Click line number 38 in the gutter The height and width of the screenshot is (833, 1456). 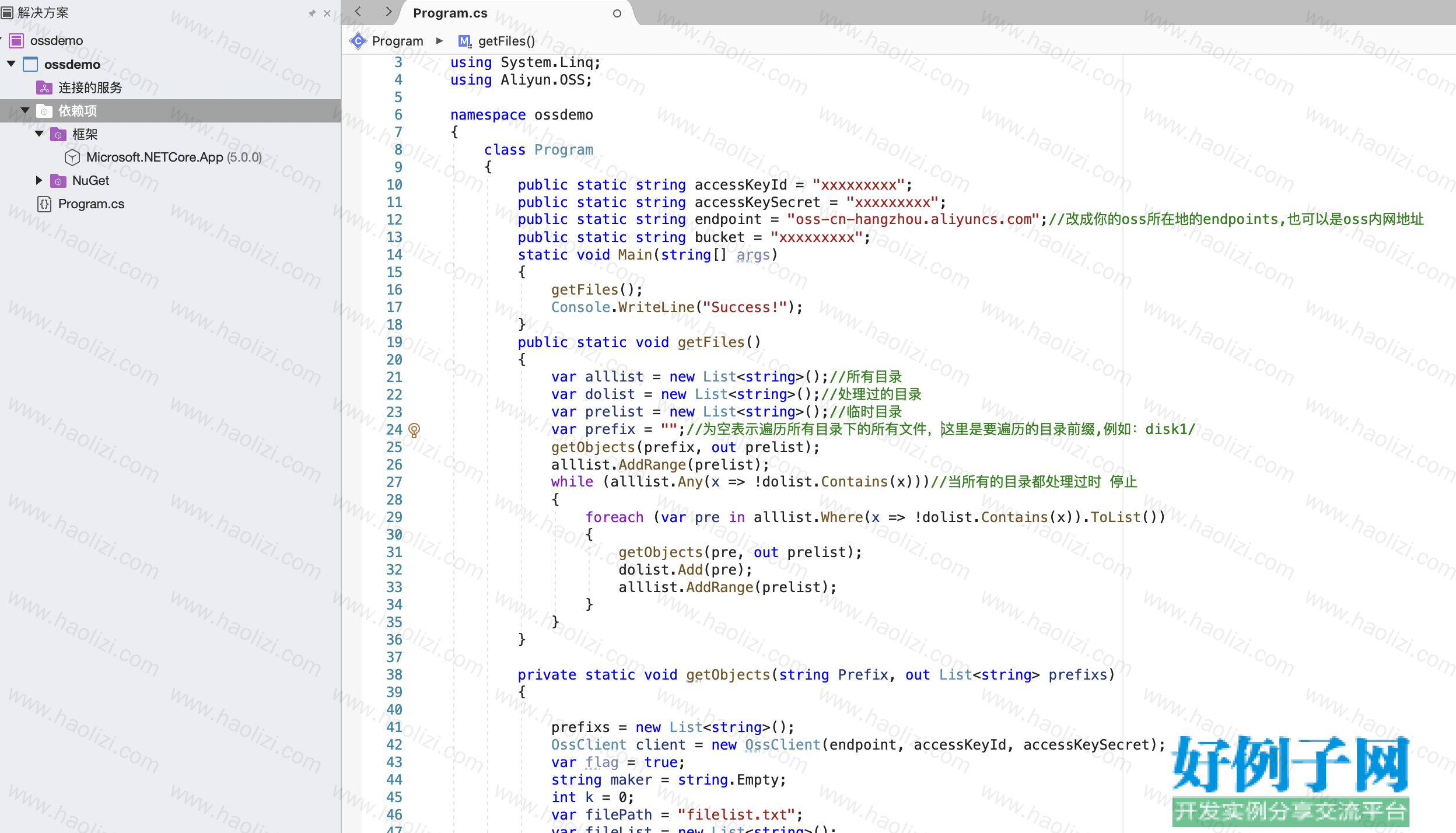click(x=394, y=675)
